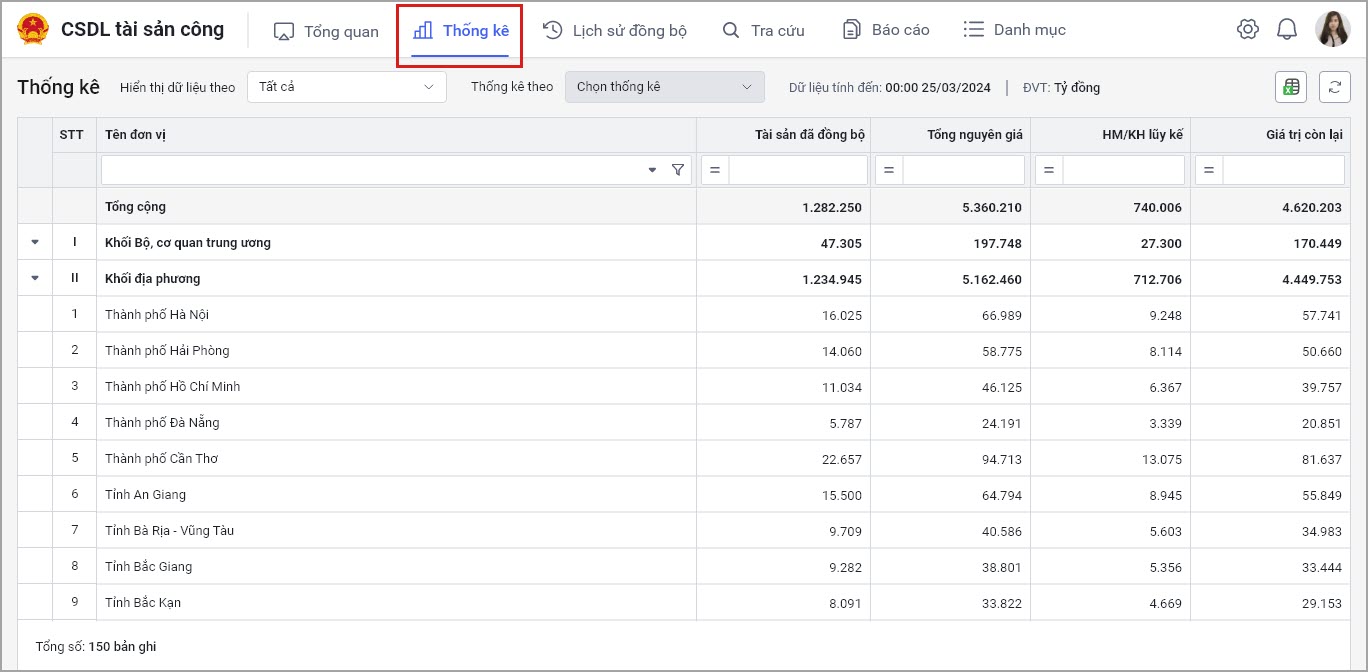Click the equals operator for Tài sản đã đồng bộ
The image size is (1368, 672).
pyautogui.click(x=715, y=170)
